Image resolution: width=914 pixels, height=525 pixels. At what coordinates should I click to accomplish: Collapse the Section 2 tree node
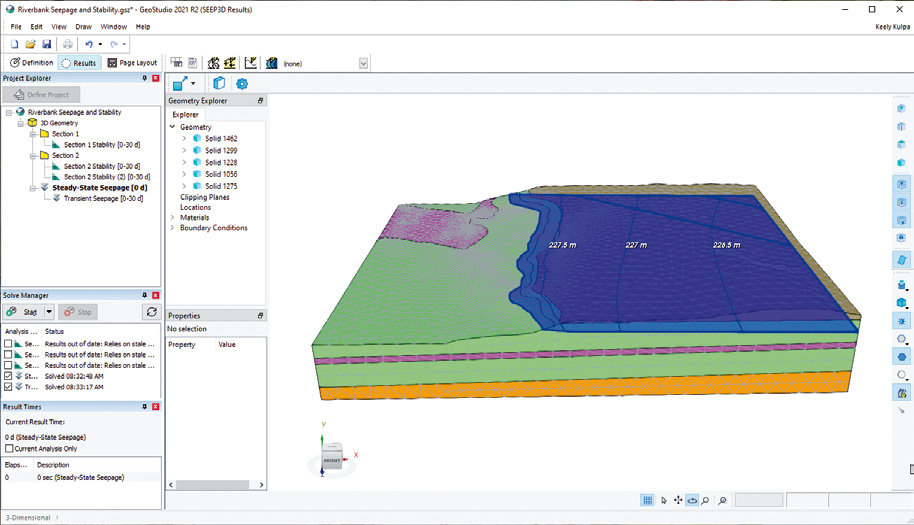[33, 156]
